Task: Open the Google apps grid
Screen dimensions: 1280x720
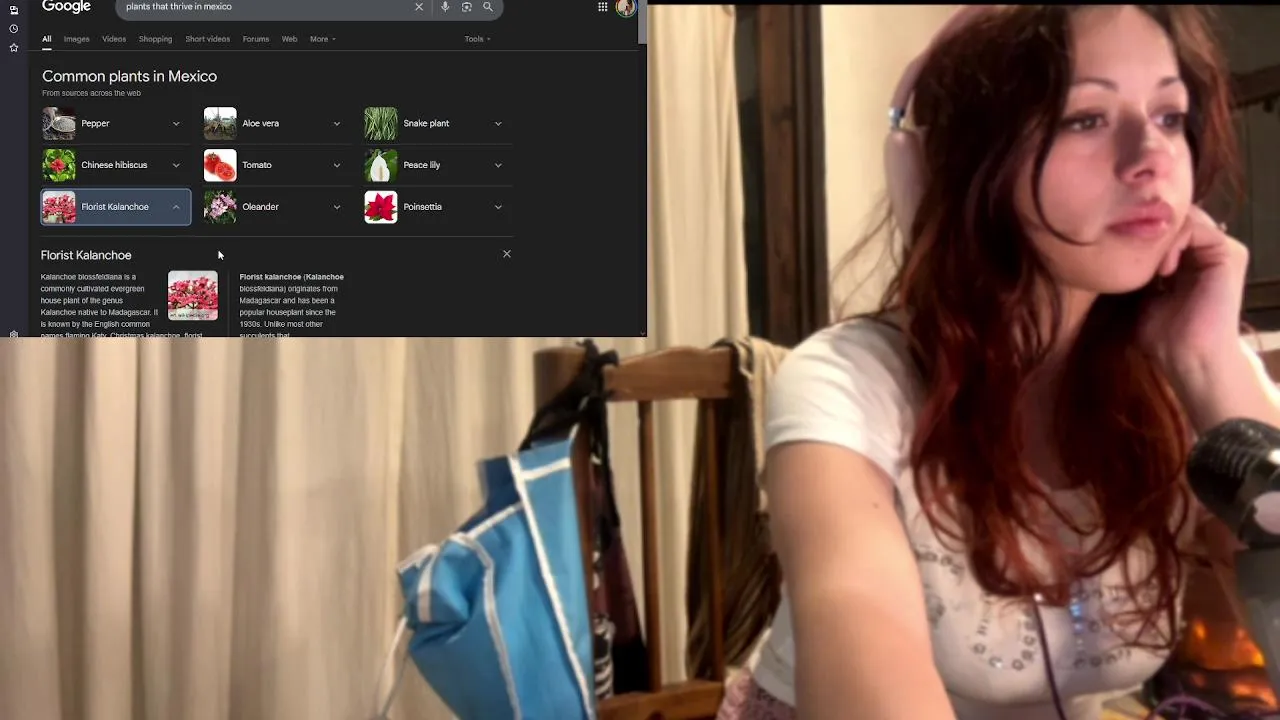Action: [603, 7]
